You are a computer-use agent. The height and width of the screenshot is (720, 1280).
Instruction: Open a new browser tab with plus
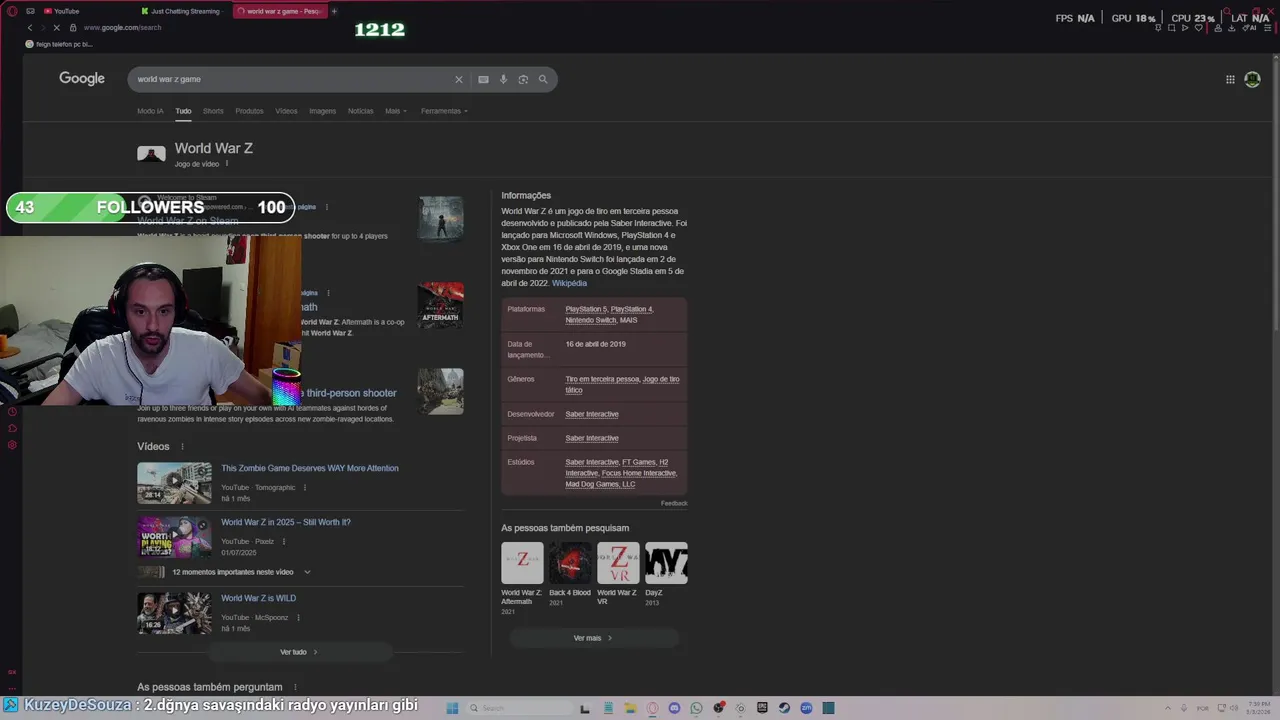click(334, 11)
